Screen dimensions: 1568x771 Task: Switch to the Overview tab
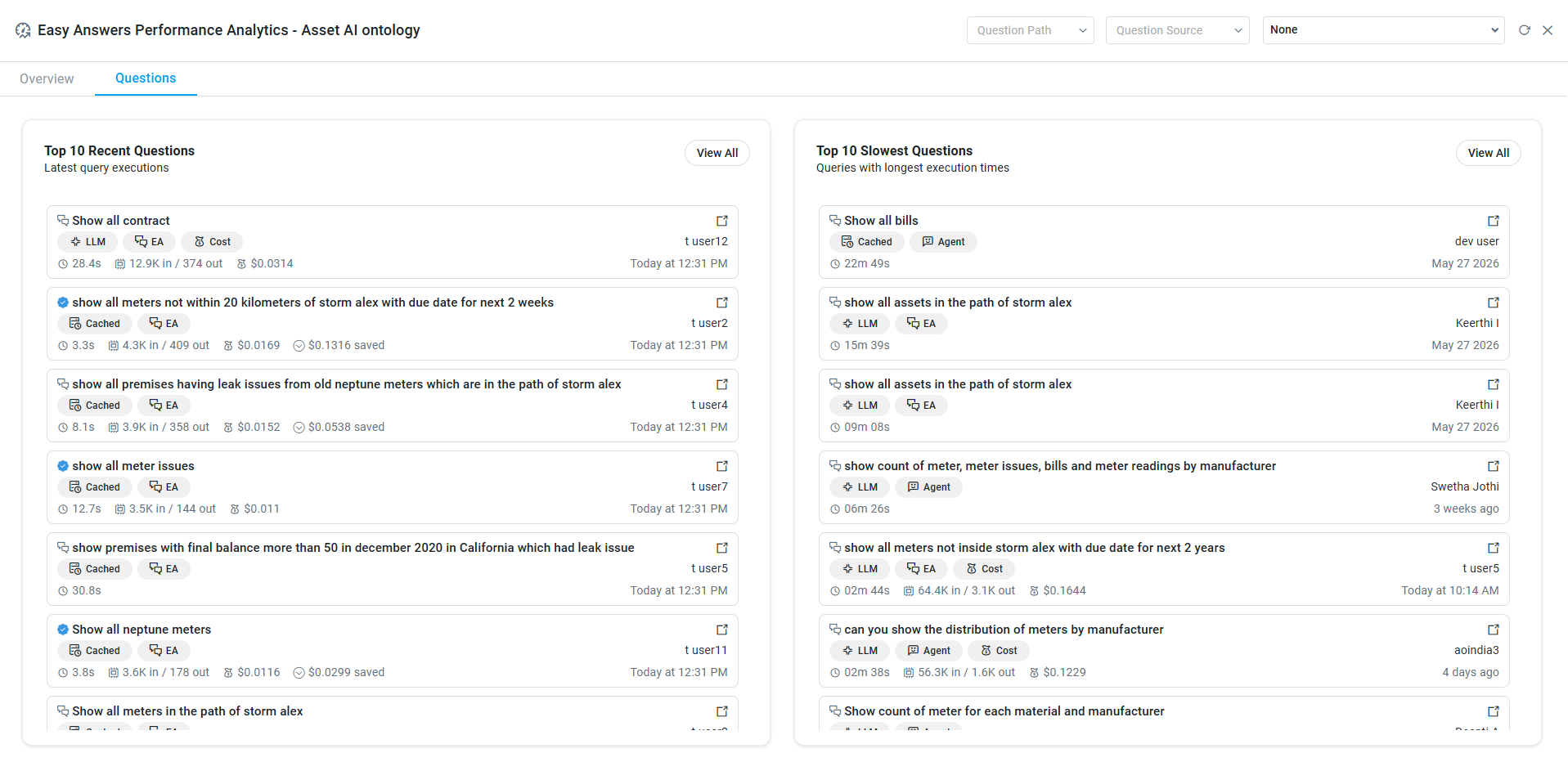click(47, 78)
